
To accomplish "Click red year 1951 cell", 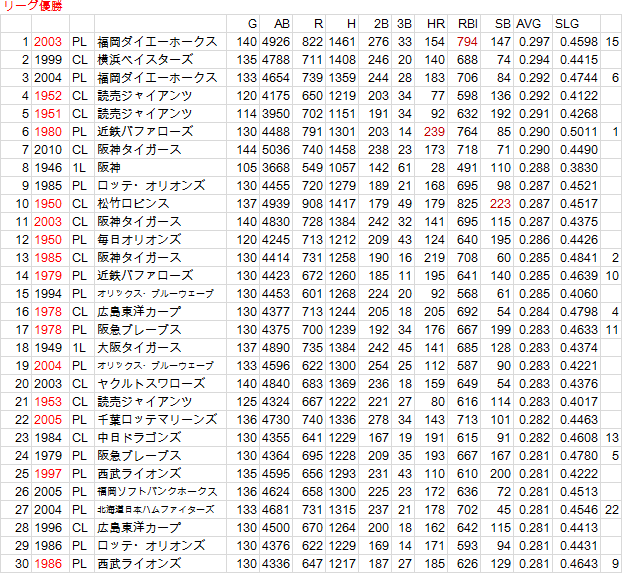I will point(48,114).
